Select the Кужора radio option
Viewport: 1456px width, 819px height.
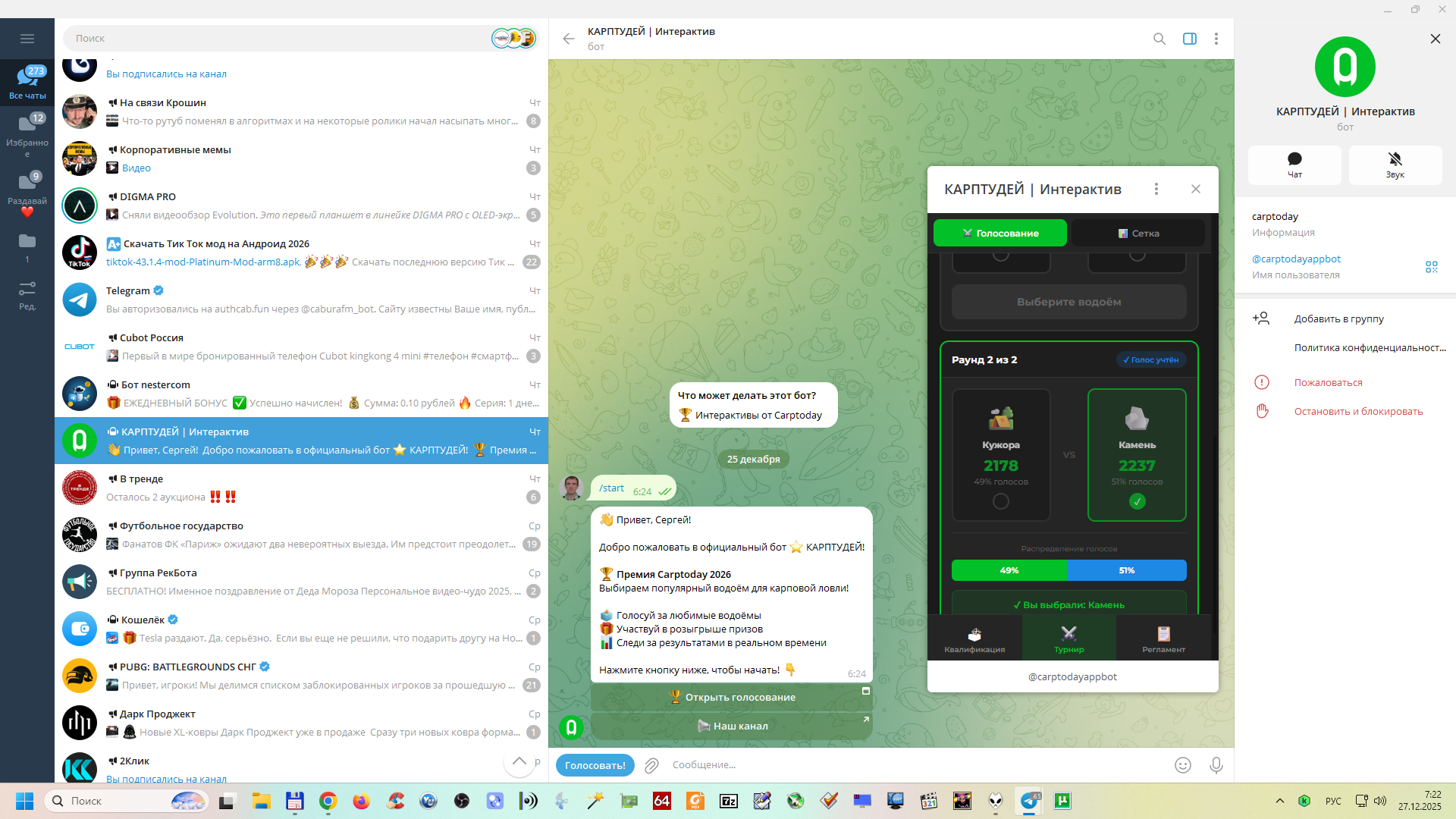coord(1001,501)
